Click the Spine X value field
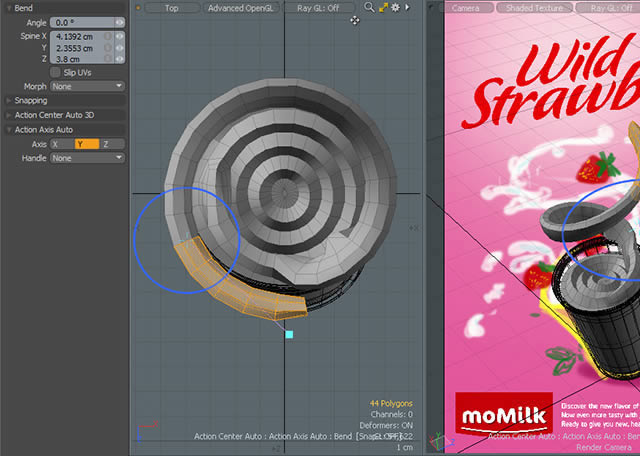This screenshot has height=456, width=640. coord(77,36)
